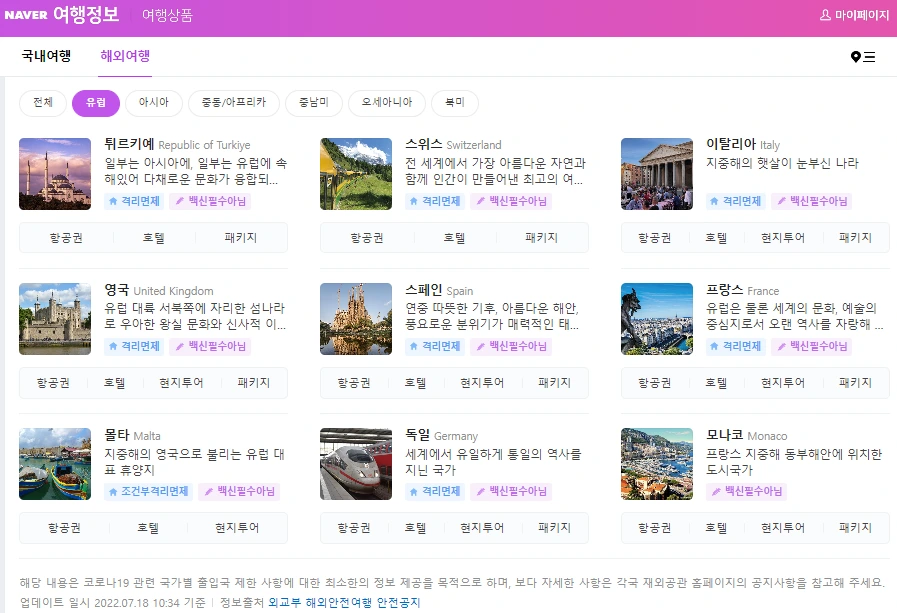Open the 영국 castle thumbnail
The height and width of the screenshot is (613, 897).
point(55,319)
